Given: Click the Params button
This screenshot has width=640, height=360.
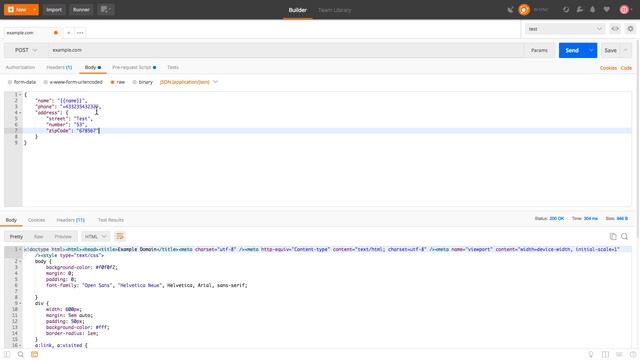Looking at the screenshot, I should point(539,50).
